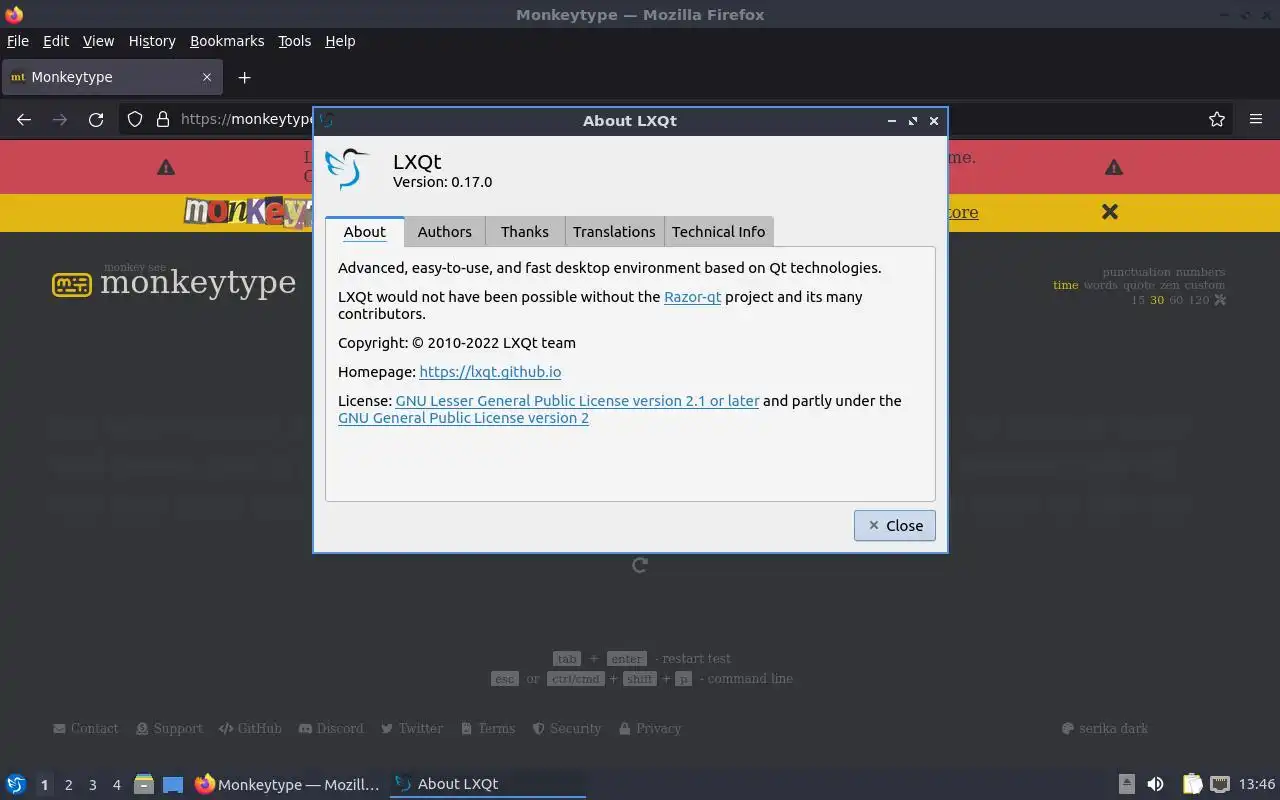Open the Tools menu
The width and height of the screenshot is (1280, 800).
click(x=295, y=41)
